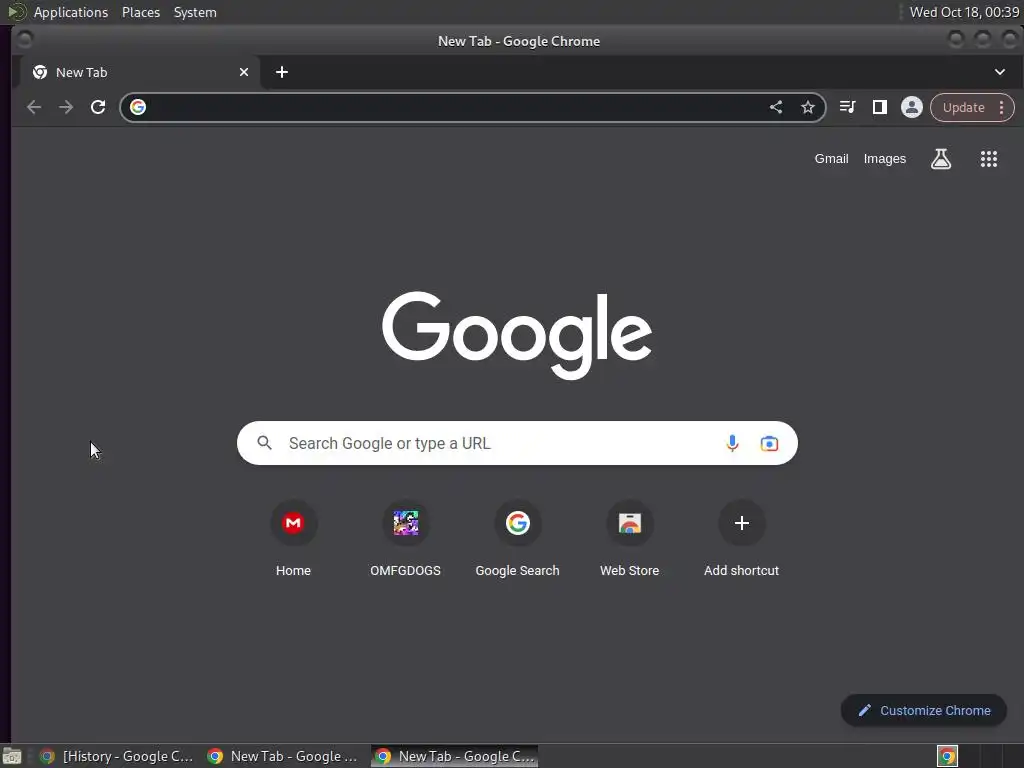1024x768 pixels.
Task: Start voice search with the microphone icon
Action: pos(732,443)
